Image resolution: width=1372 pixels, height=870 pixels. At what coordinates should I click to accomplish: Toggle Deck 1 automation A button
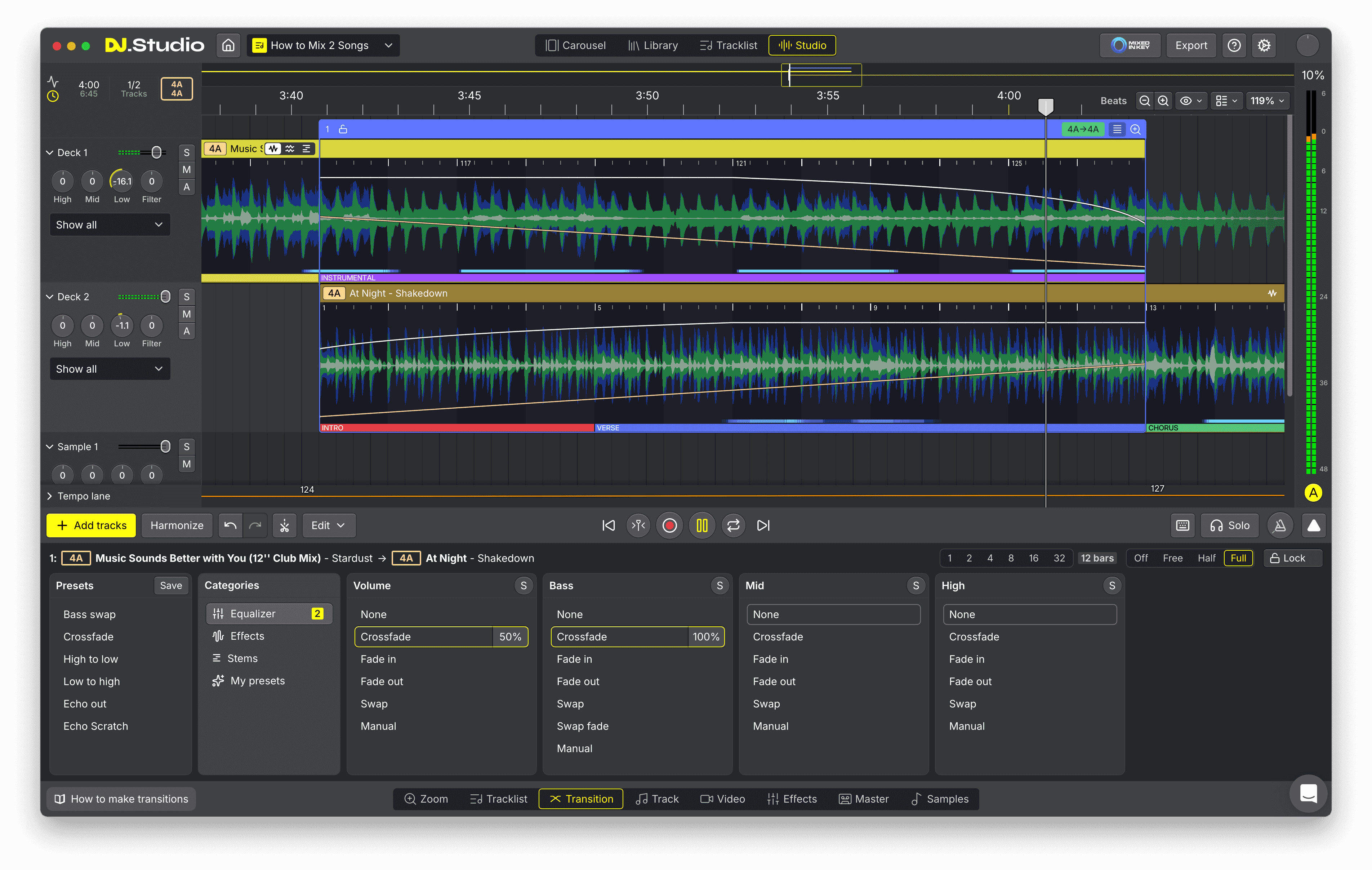(x=186, y=187)
